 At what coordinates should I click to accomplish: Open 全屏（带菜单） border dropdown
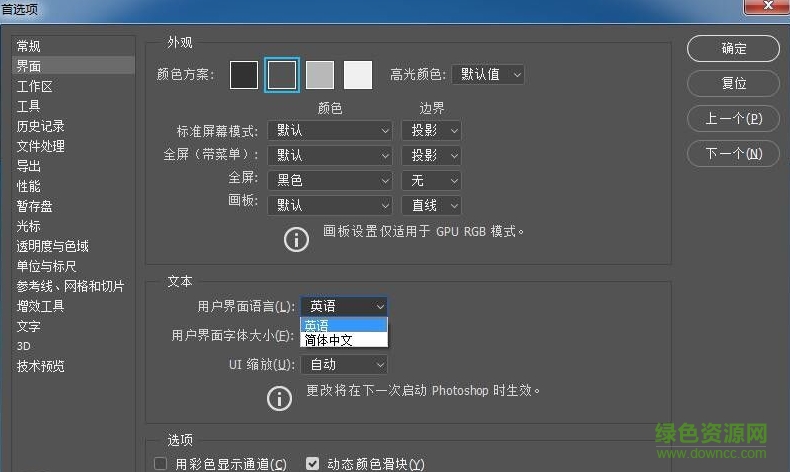(431, 155)
